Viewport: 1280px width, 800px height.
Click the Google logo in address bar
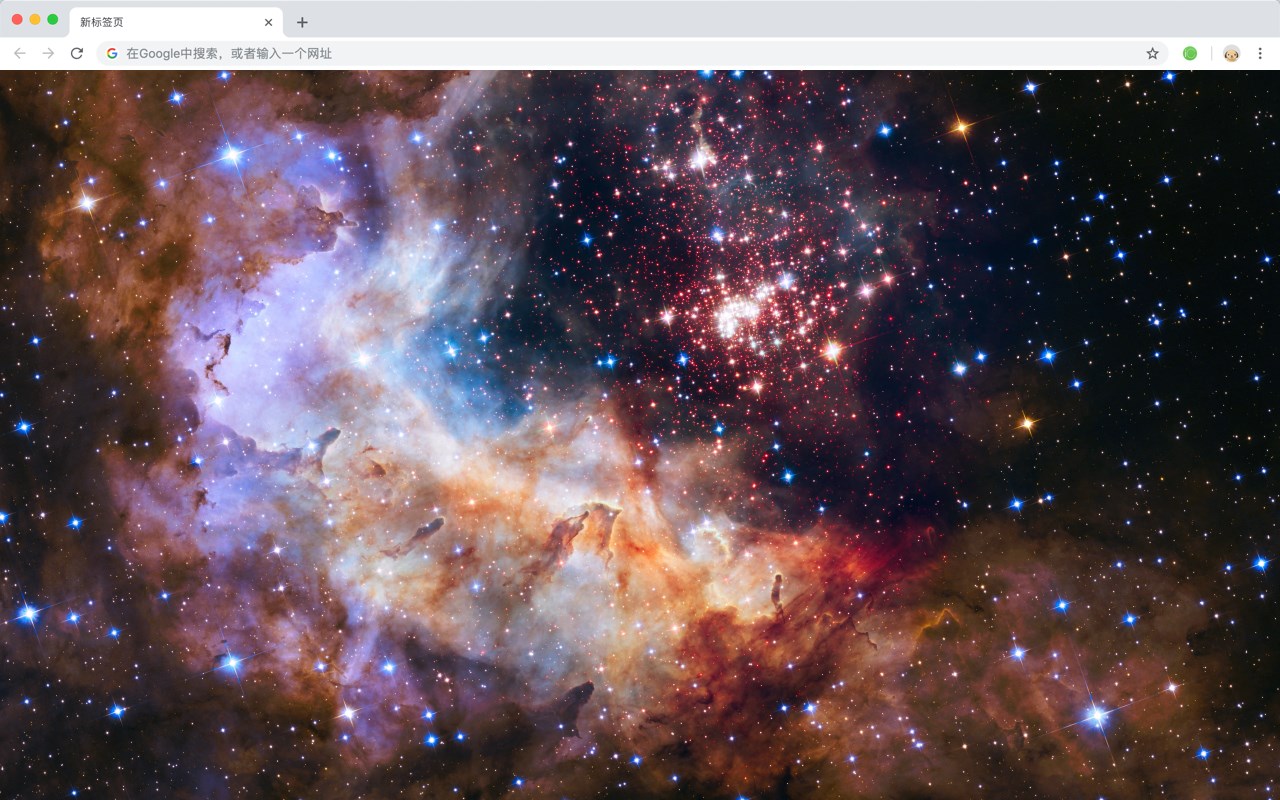(112, 53)
